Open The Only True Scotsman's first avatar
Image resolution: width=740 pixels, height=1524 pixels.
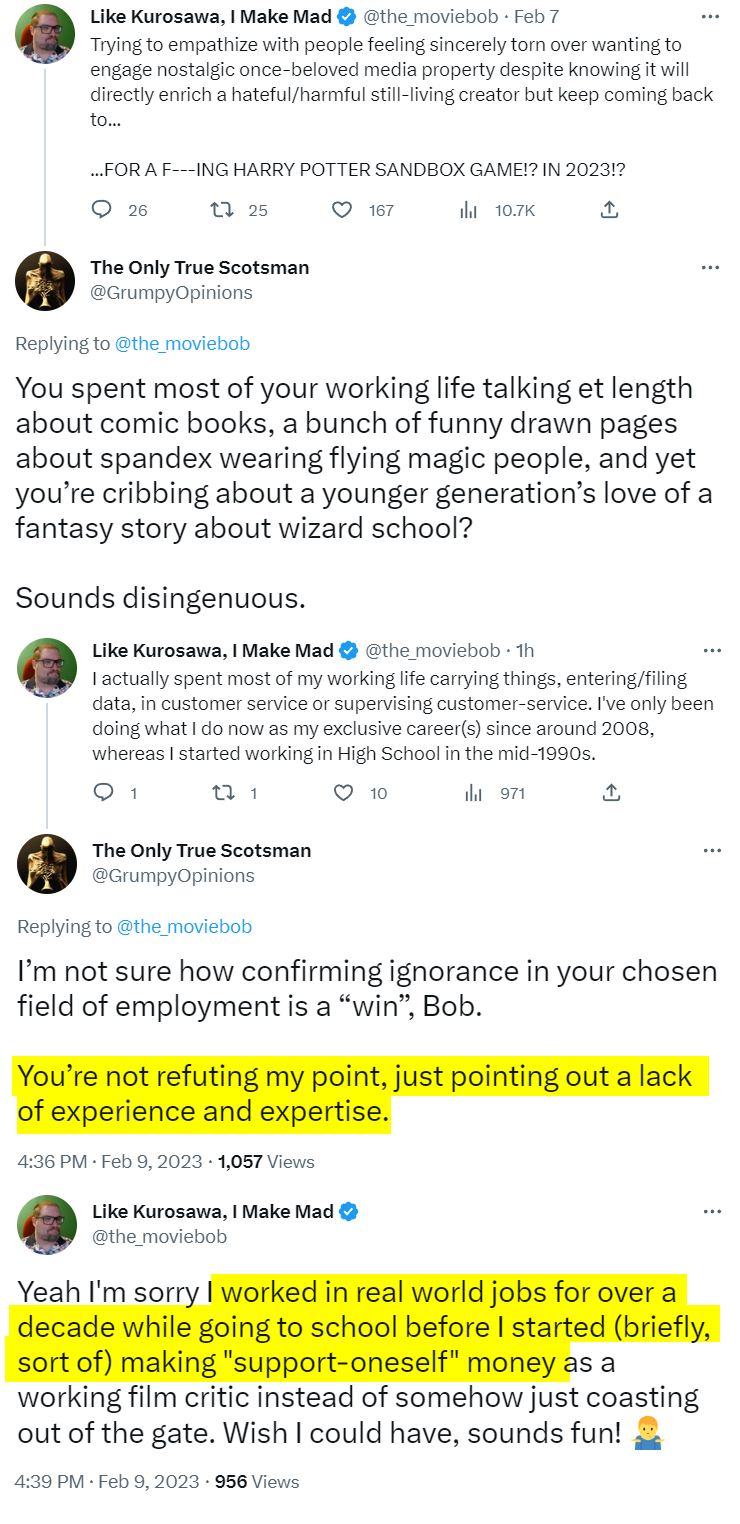click(x=45, y=281)
